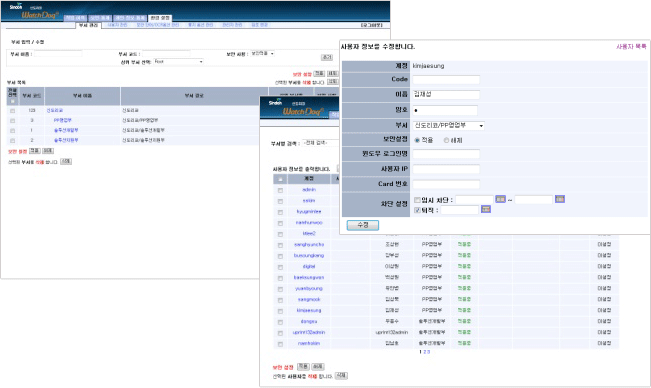Click the 해제 button below the department list

pyautogui.click(x=48, y=151)
